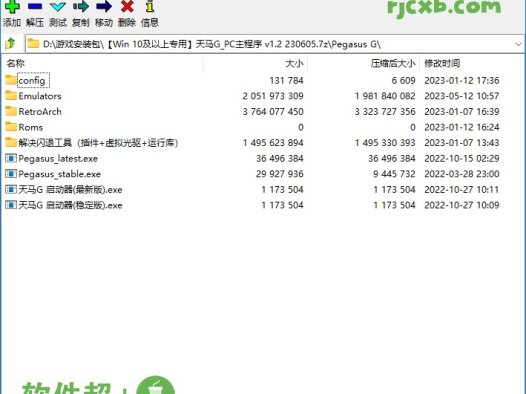Run the Test (测试) checkmark tool
Viewport: 526px width, 394px height.
pos(58,6)
